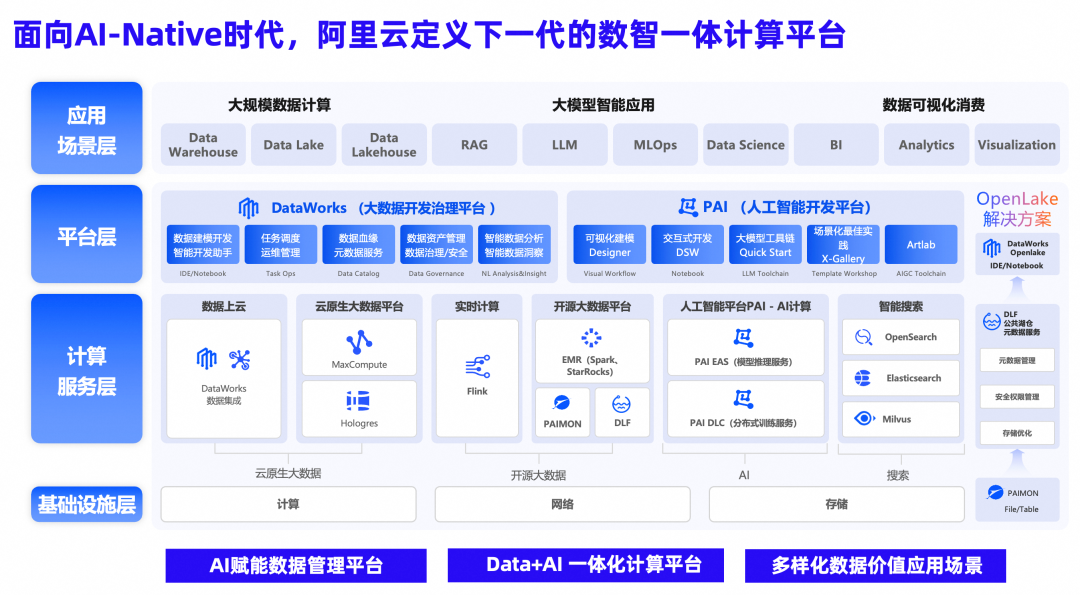Select the DLF icon under 开源大数据平台
The image size is (1080, 595).
[621, 404]
